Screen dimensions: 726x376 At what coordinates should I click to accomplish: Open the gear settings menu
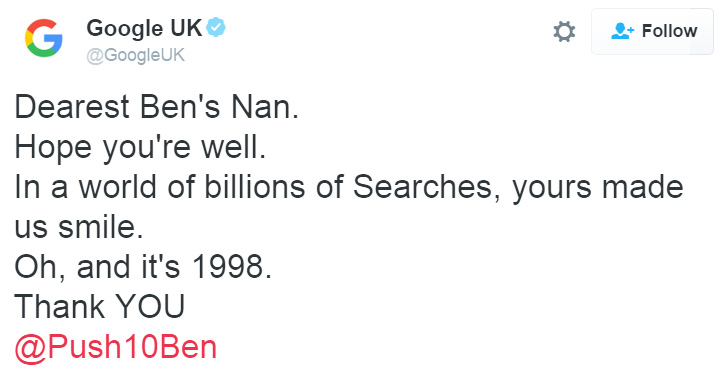click(x=564, y=32)
